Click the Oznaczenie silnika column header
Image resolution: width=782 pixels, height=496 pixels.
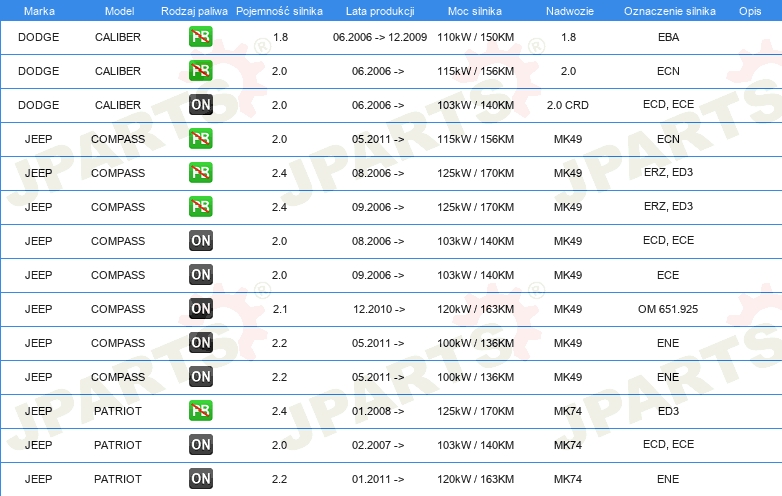[x=670, y=11]
